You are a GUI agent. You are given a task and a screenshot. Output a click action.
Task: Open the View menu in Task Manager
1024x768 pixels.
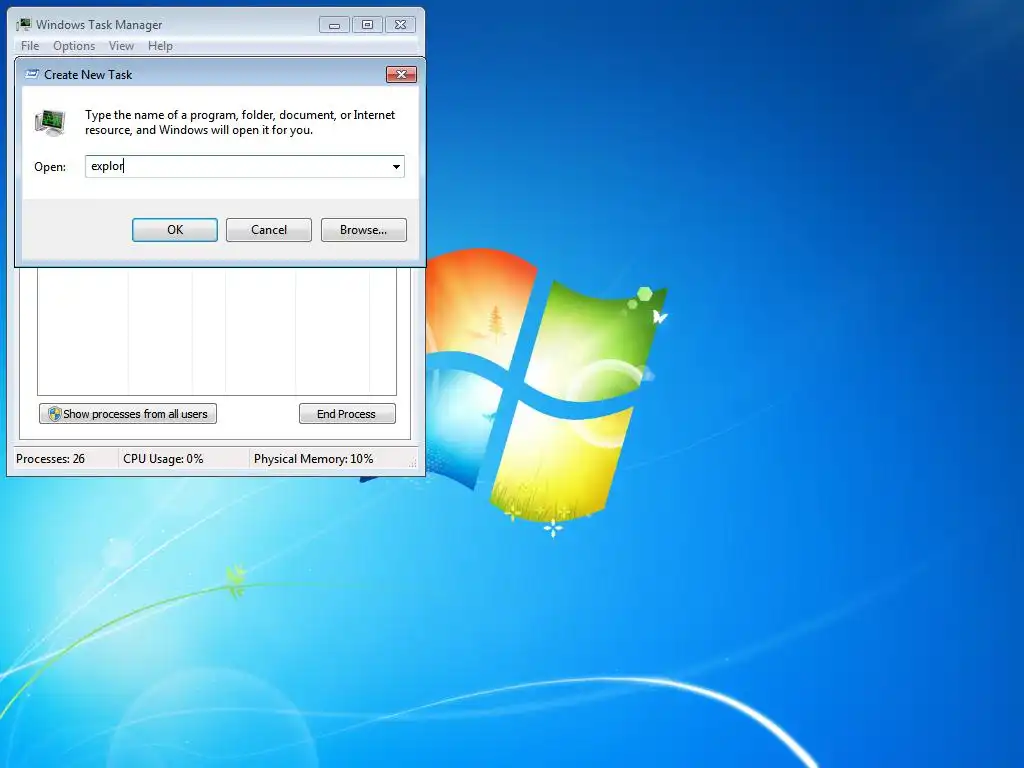click(x=121, y=46)
